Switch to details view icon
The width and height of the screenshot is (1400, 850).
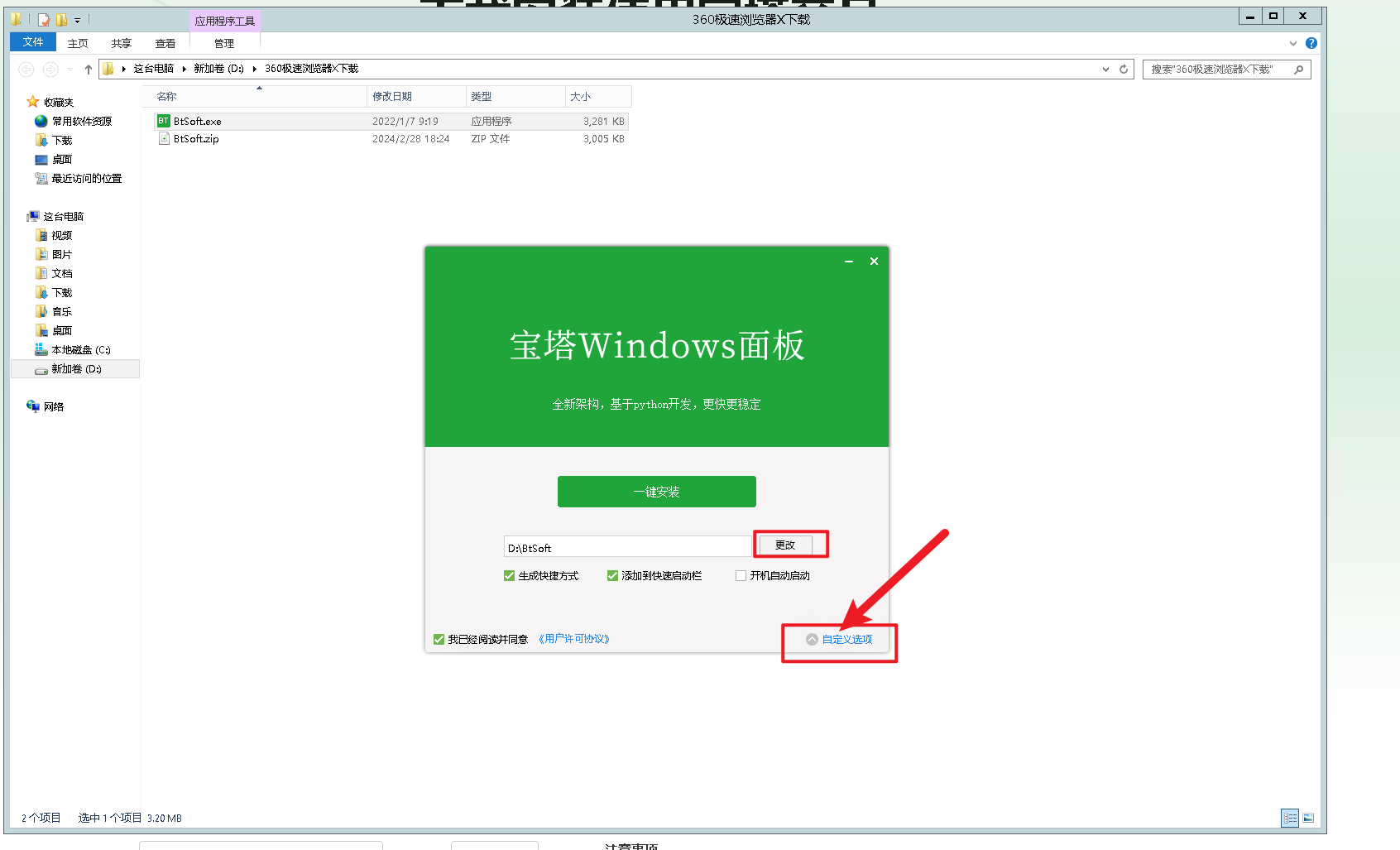[1290, 818]
